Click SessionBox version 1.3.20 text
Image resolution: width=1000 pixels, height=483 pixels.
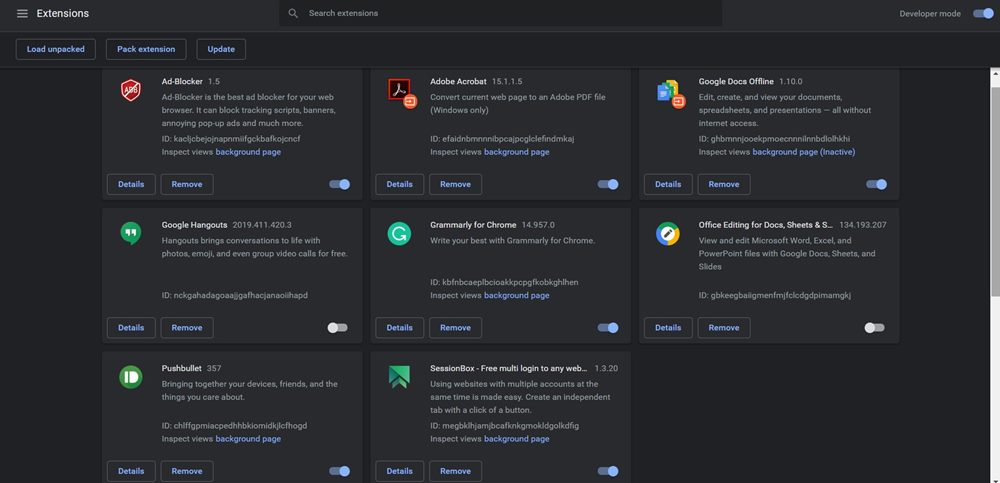[607, 369]
